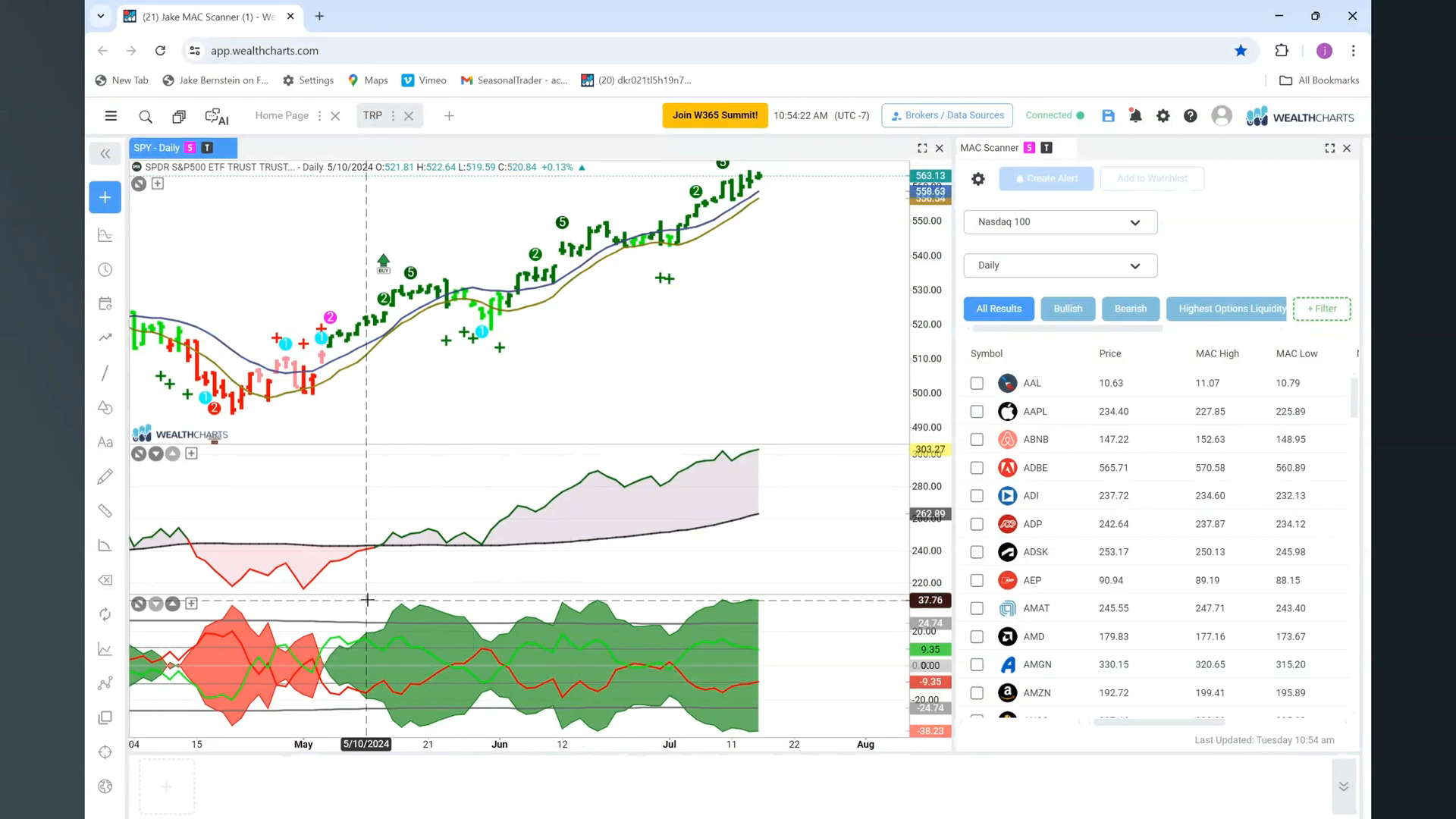Switch to the Home Page tab

[281, 116]
